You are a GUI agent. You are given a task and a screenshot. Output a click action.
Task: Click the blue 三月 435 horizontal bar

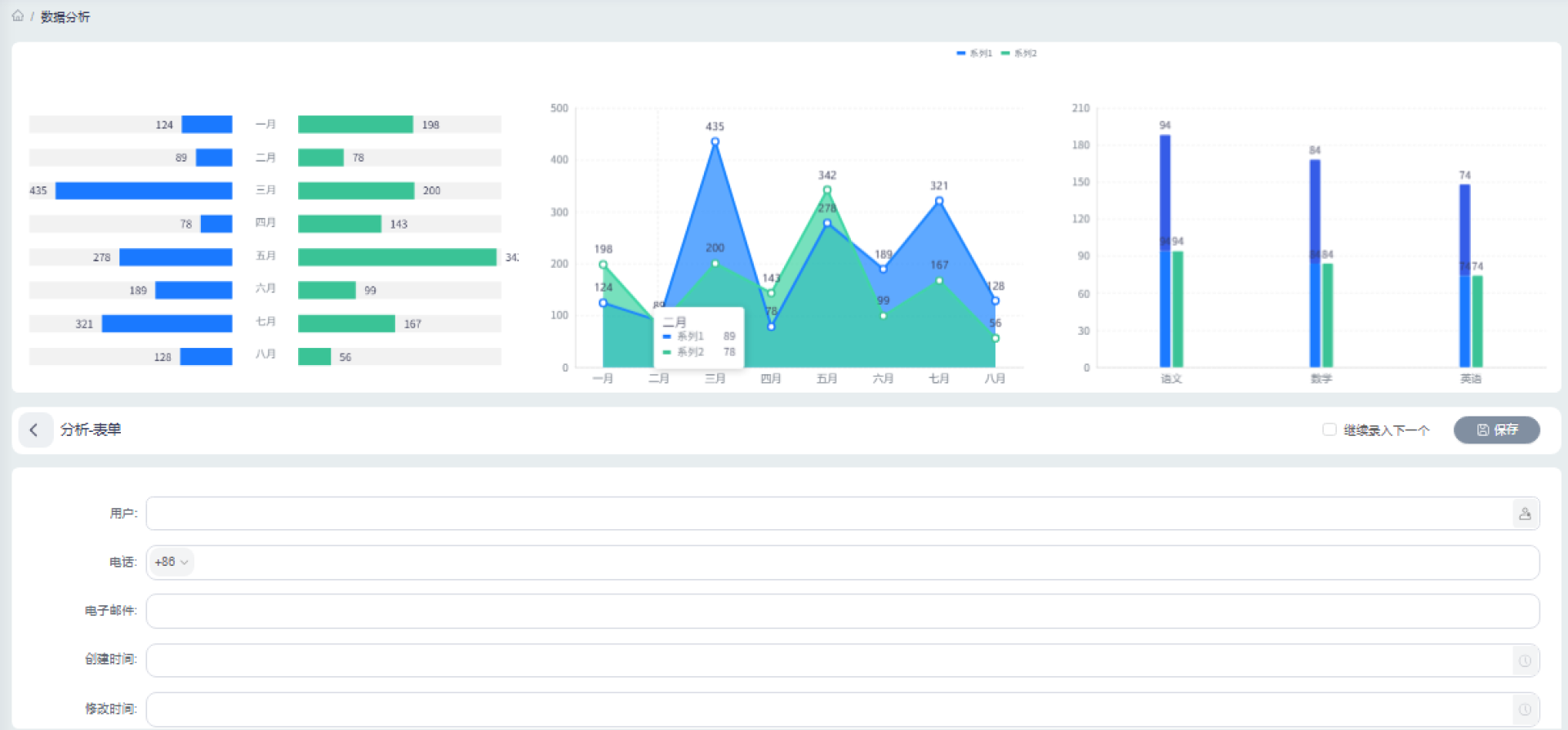click(x=144, y=190)
